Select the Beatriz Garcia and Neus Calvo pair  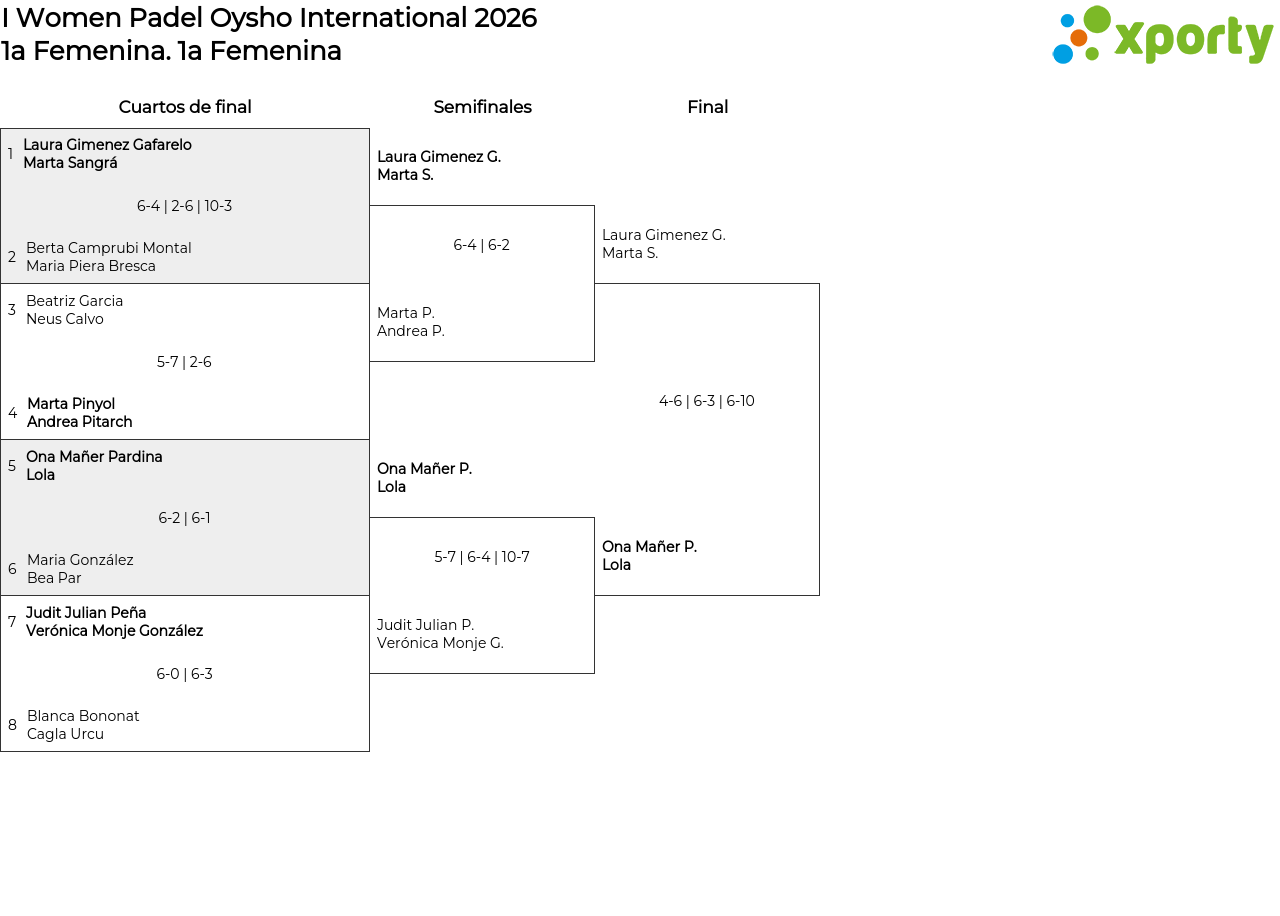pyautogui.click(x=75, y=310)
